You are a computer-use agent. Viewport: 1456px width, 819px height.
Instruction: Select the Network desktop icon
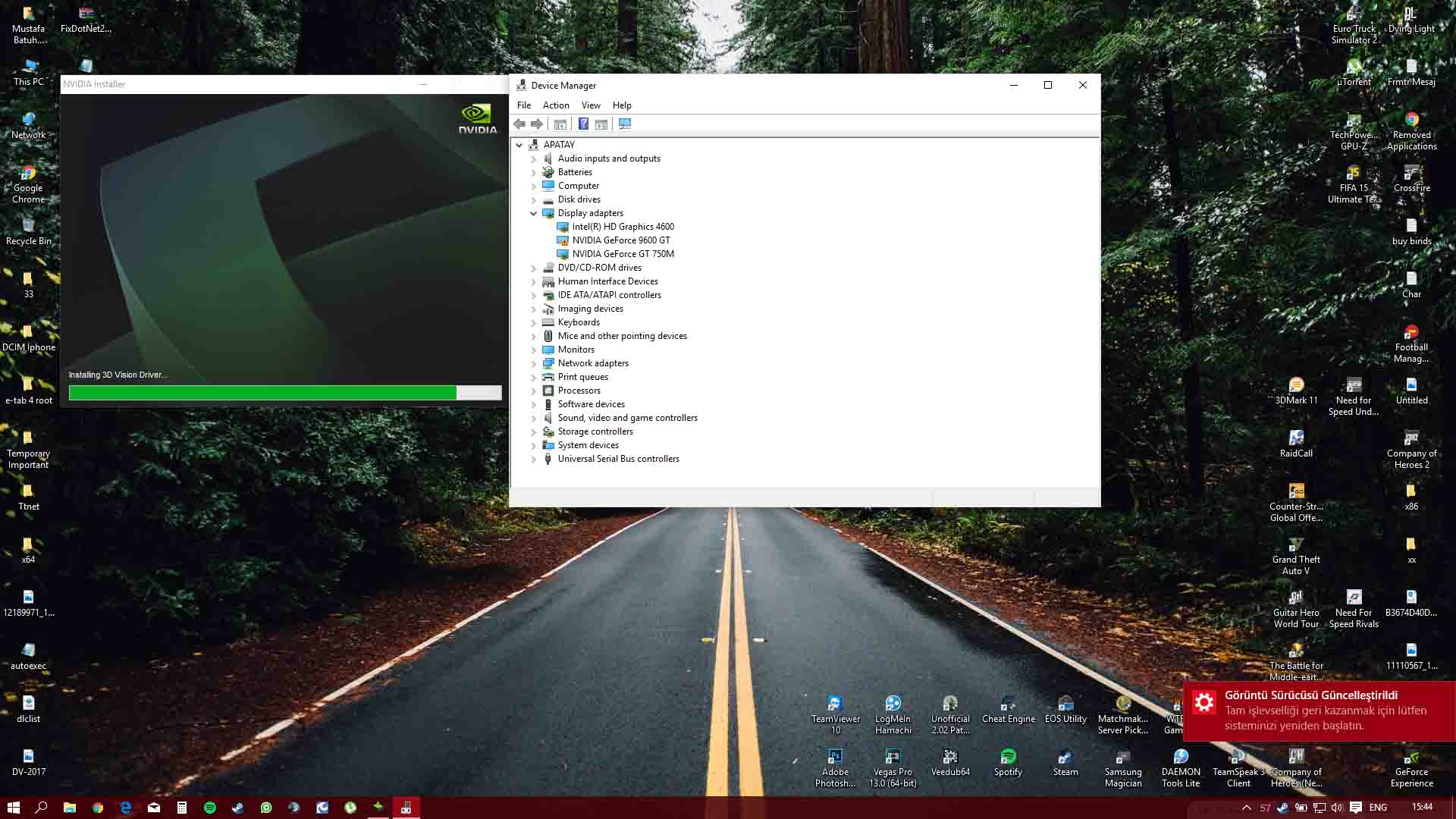[29, 125]
